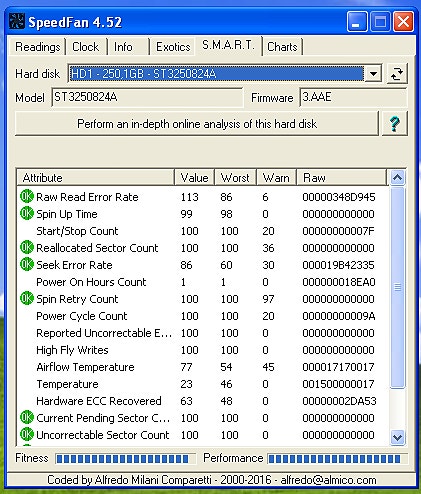421x494 pixels.
Task: Open the question mark help icon
Action: point(395,124)
